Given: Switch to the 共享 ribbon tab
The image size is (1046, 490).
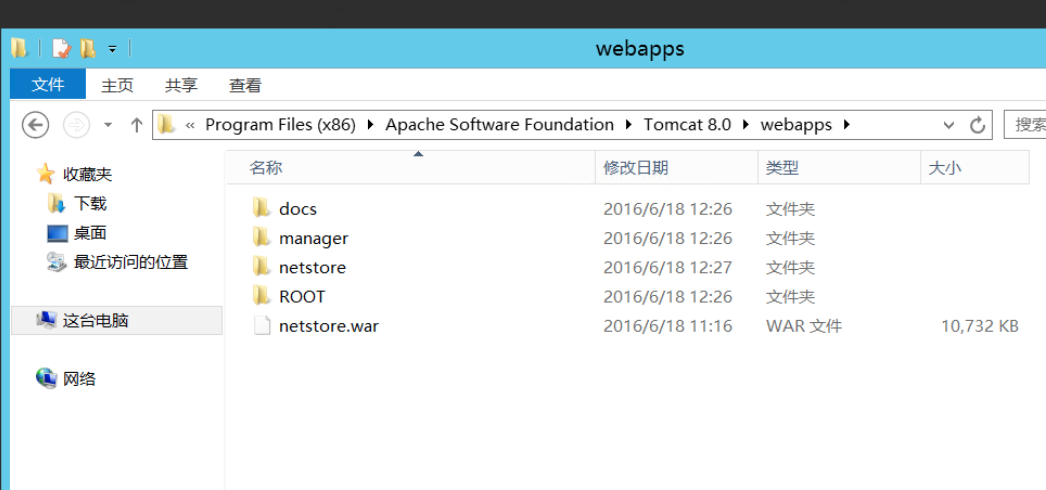Looking at the screenshot, I should click(x=181, y=85).
